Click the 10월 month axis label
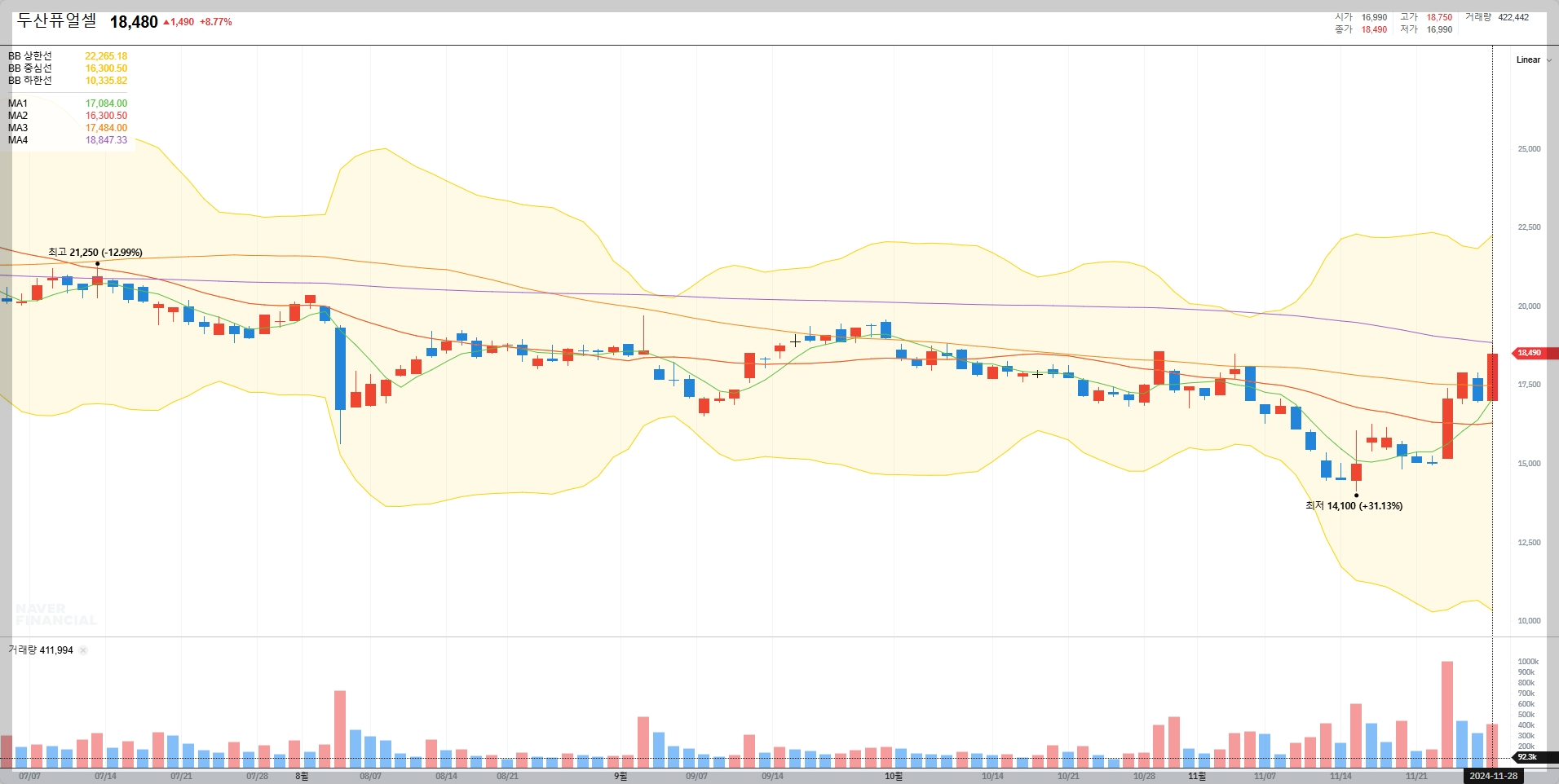Viewport: 1559px width, 784px height. click(x=894, y=777)
